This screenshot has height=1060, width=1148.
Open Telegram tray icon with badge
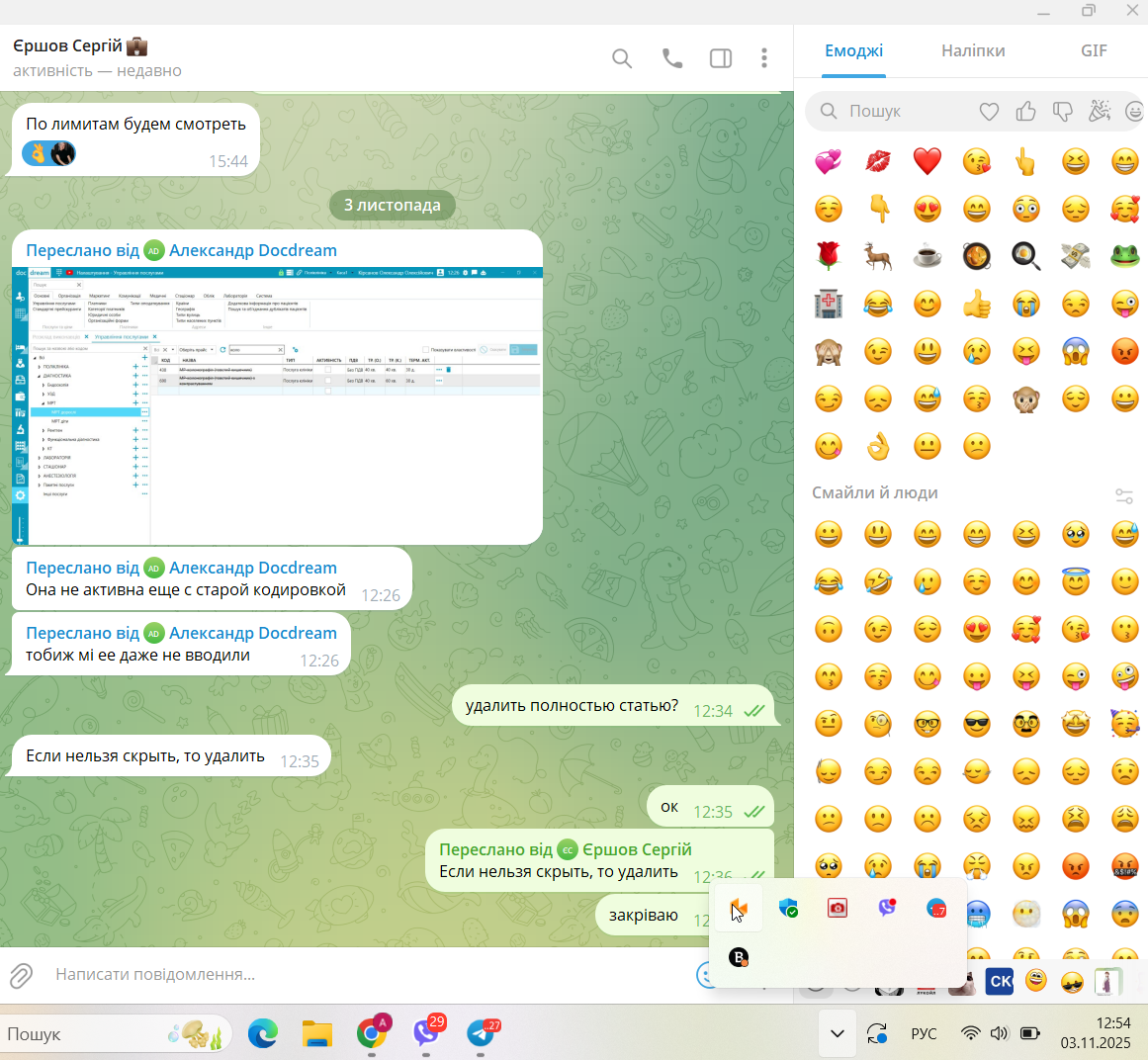click(936, 909)
